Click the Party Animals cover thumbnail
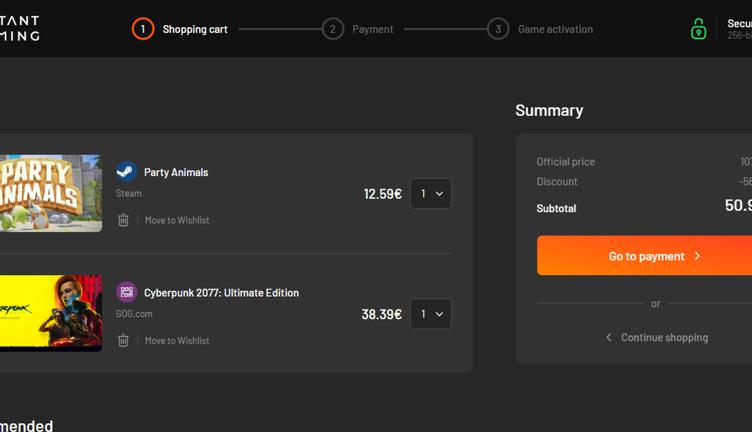 tap(51, 193)
